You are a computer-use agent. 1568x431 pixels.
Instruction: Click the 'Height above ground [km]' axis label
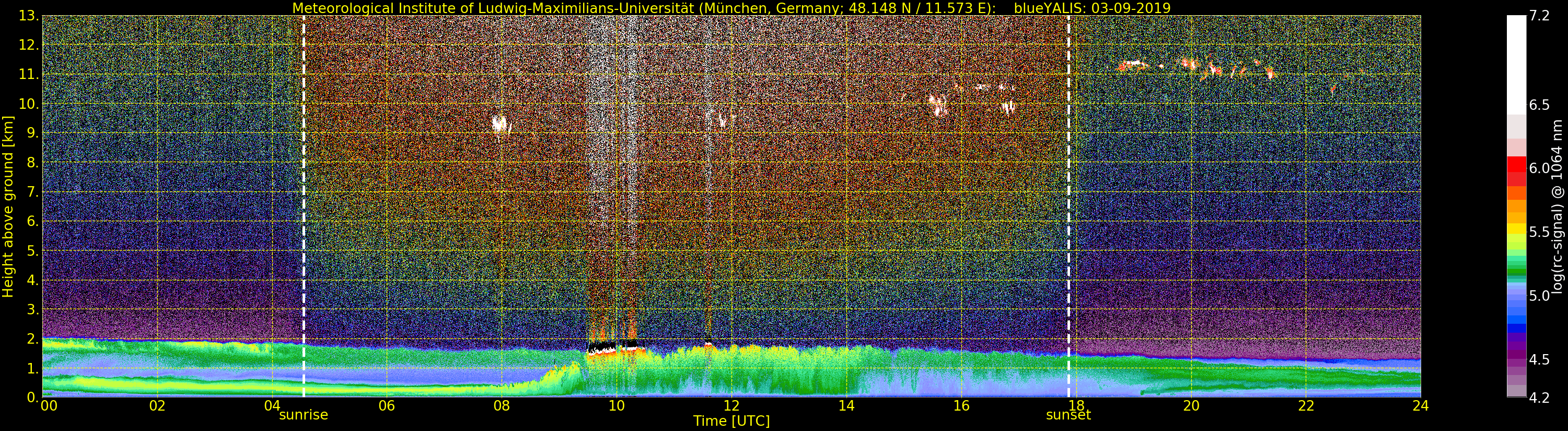(8, 206)
